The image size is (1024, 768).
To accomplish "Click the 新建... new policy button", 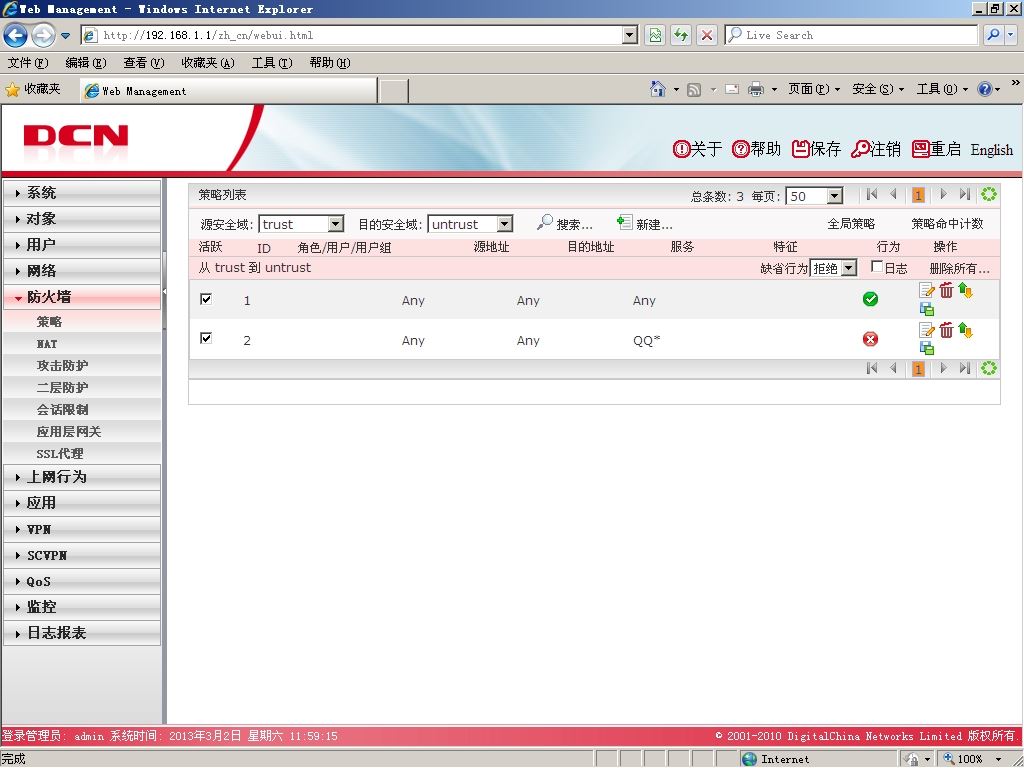I will point(645,223).
